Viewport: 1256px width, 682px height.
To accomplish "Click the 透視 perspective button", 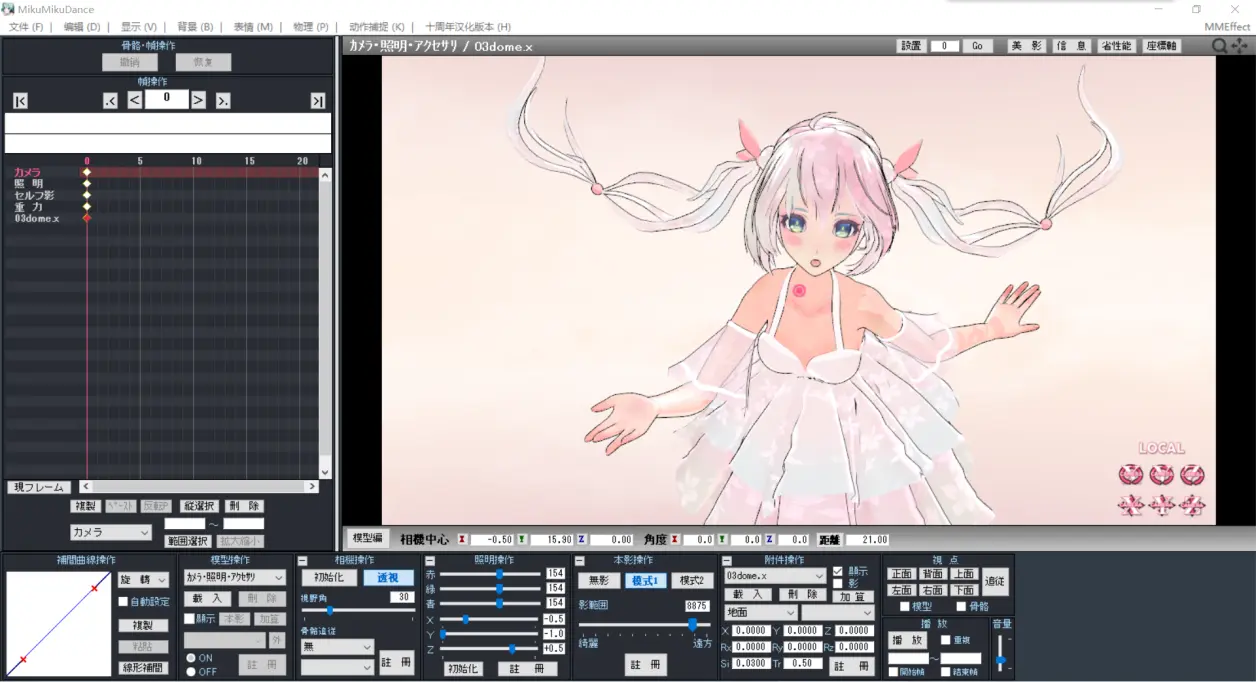I will 388,578.
